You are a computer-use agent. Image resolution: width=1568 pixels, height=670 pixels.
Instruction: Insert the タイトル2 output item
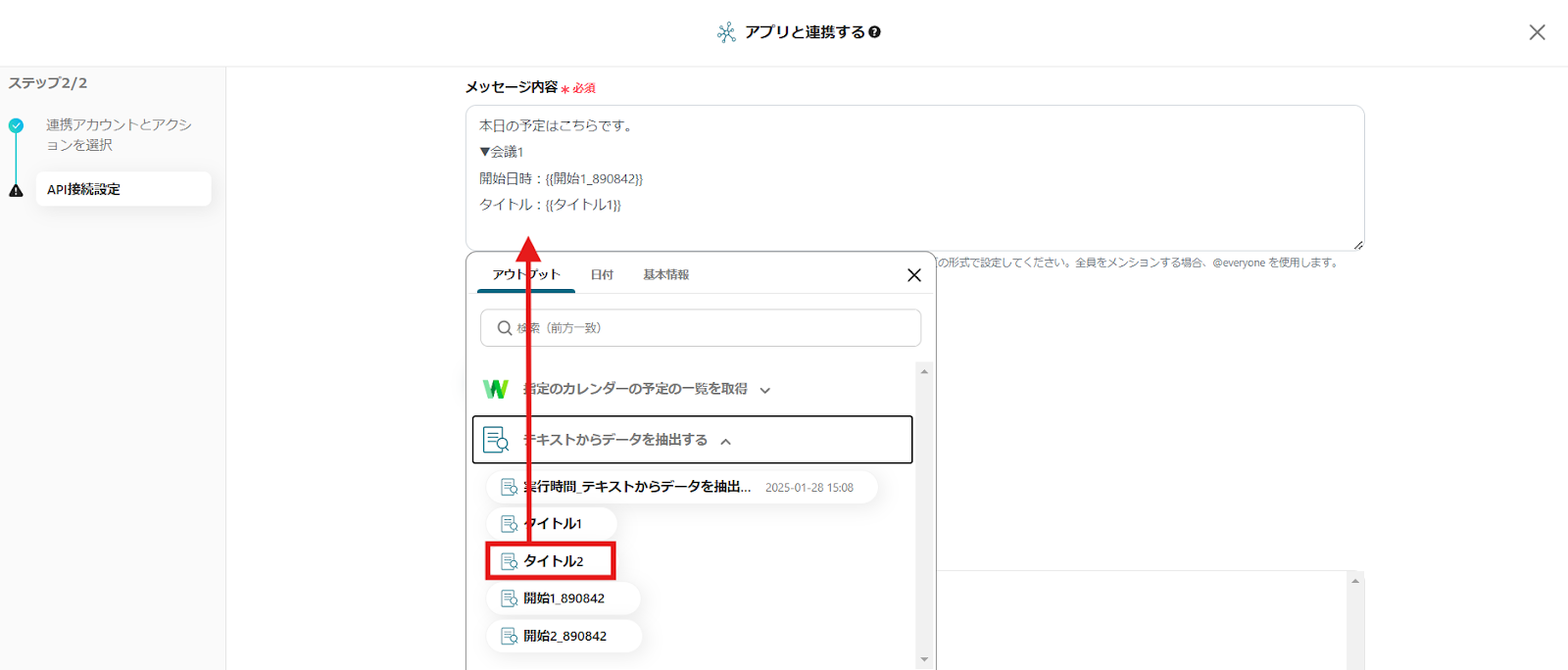point(552,561)
